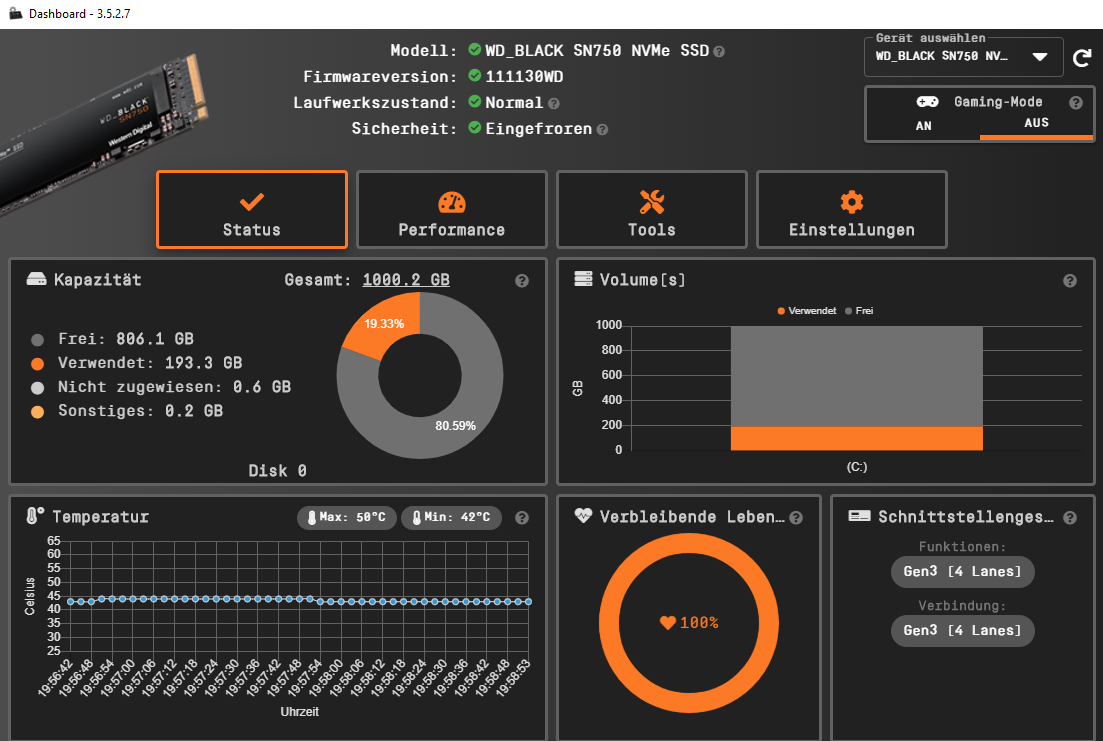This screenshot has height=741, width=1103.
Task: Click the "Frei: 806.1 GB" text
Action: [x=126, y=339]
